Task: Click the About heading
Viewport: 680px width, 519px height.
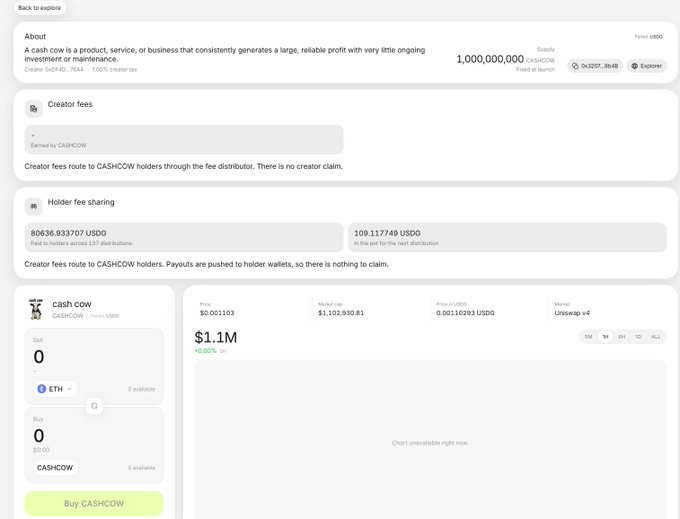Action: pyautogui.click(x=35, y=36)
